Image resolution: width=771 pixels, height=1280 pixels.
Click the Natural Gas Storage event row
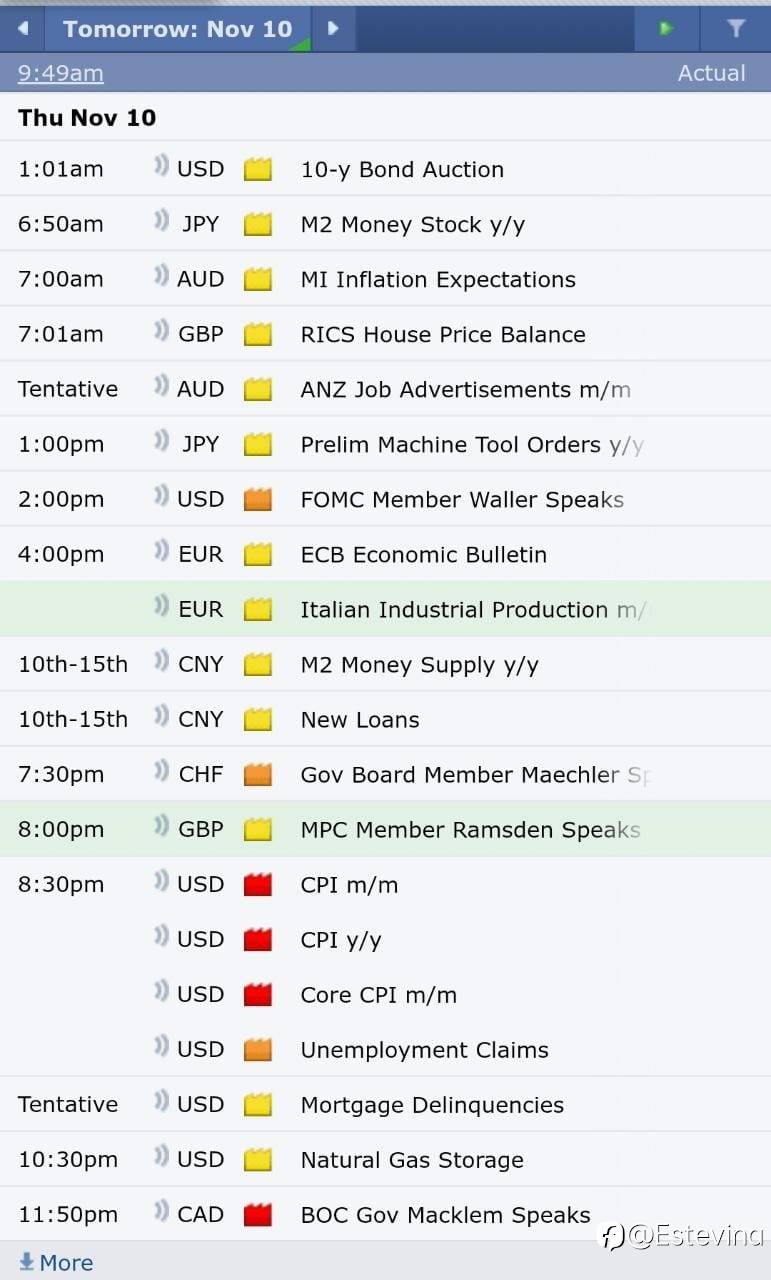coord(385,1159)
